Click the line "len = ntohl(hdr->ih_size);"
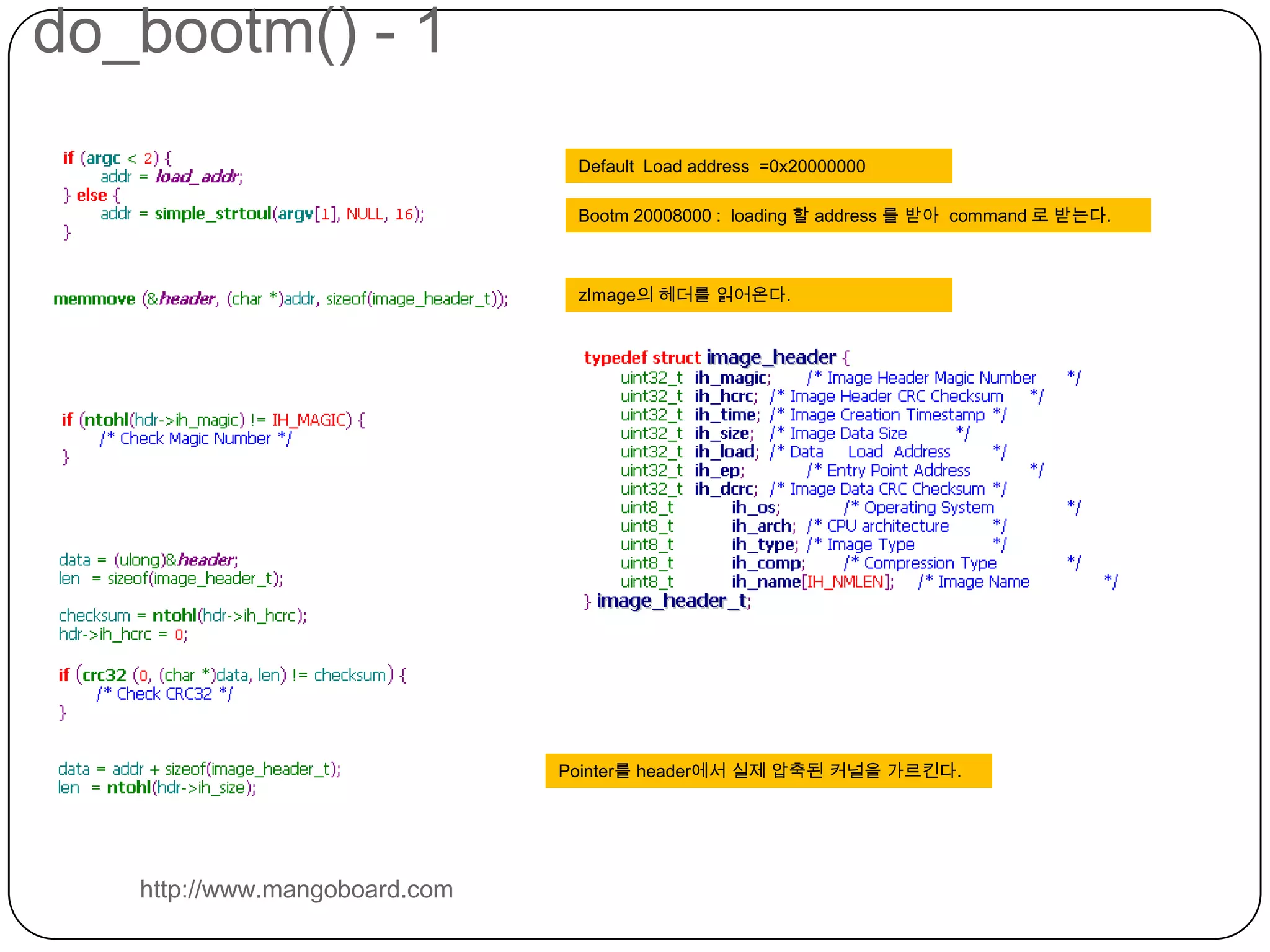The height and width of the screenshot is (952, 1270). pyautogui.click(x=157, y=788)
